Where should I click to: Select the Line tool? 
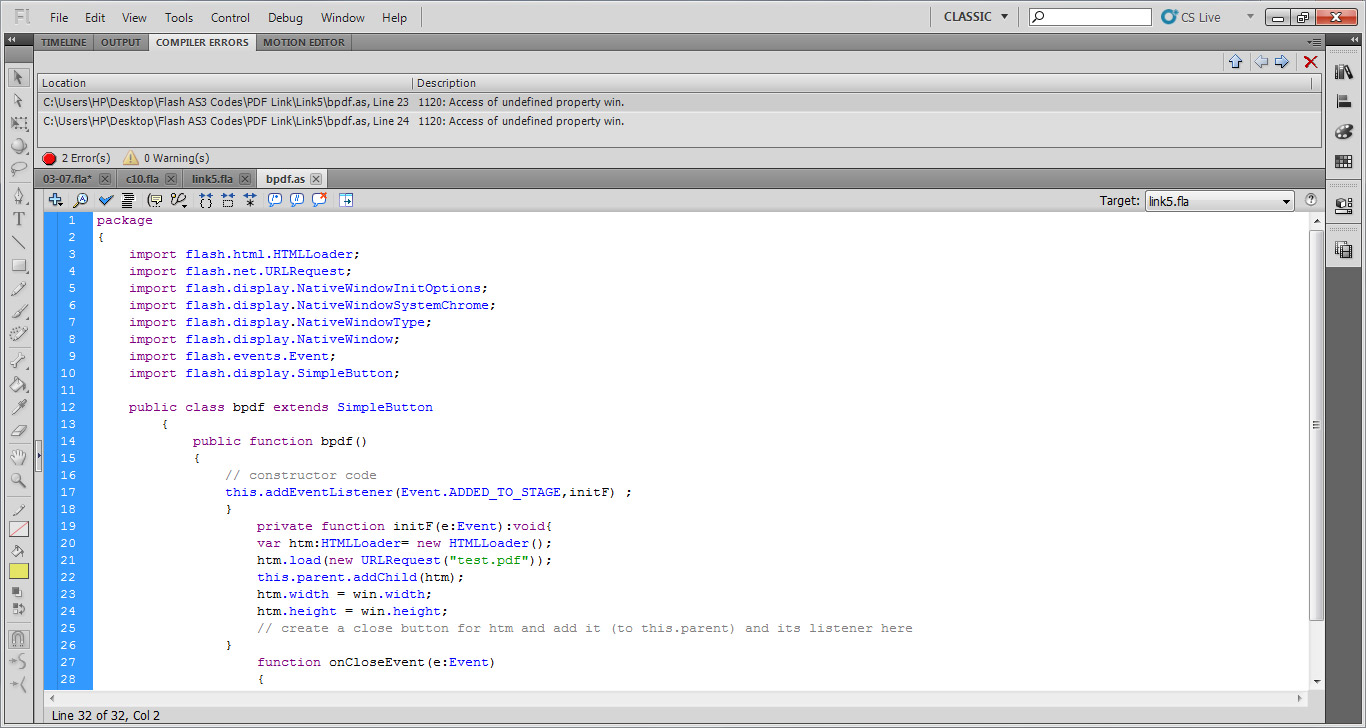pyautogui.click(x=18, y=241)
